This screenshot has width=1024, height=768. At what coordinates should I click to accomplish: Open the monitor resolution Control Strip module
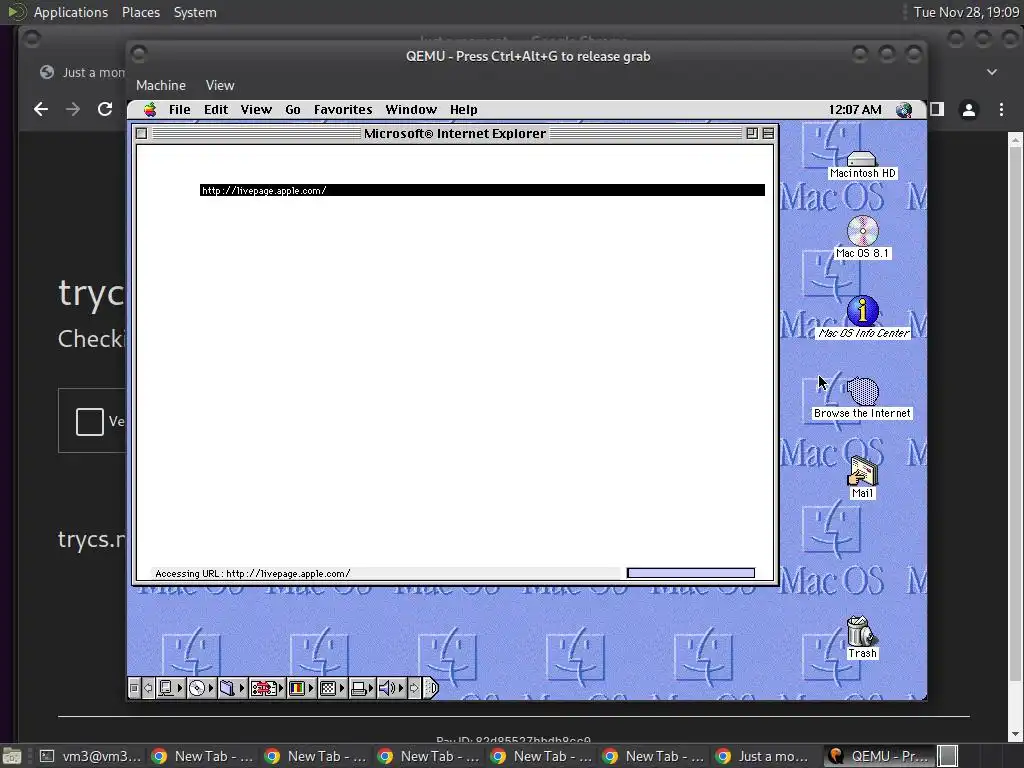coord(332,688)
